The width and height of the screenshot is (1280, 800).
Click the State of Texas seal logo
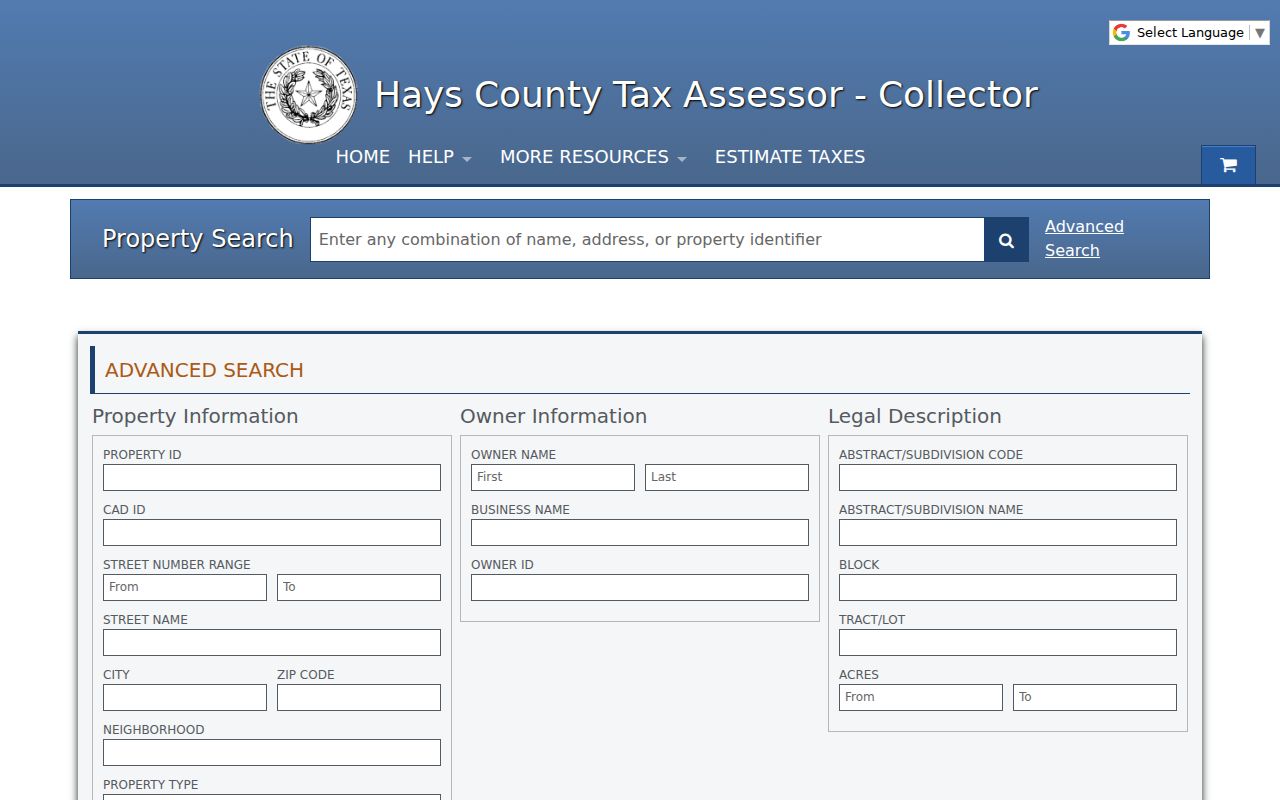coord(308,95)
